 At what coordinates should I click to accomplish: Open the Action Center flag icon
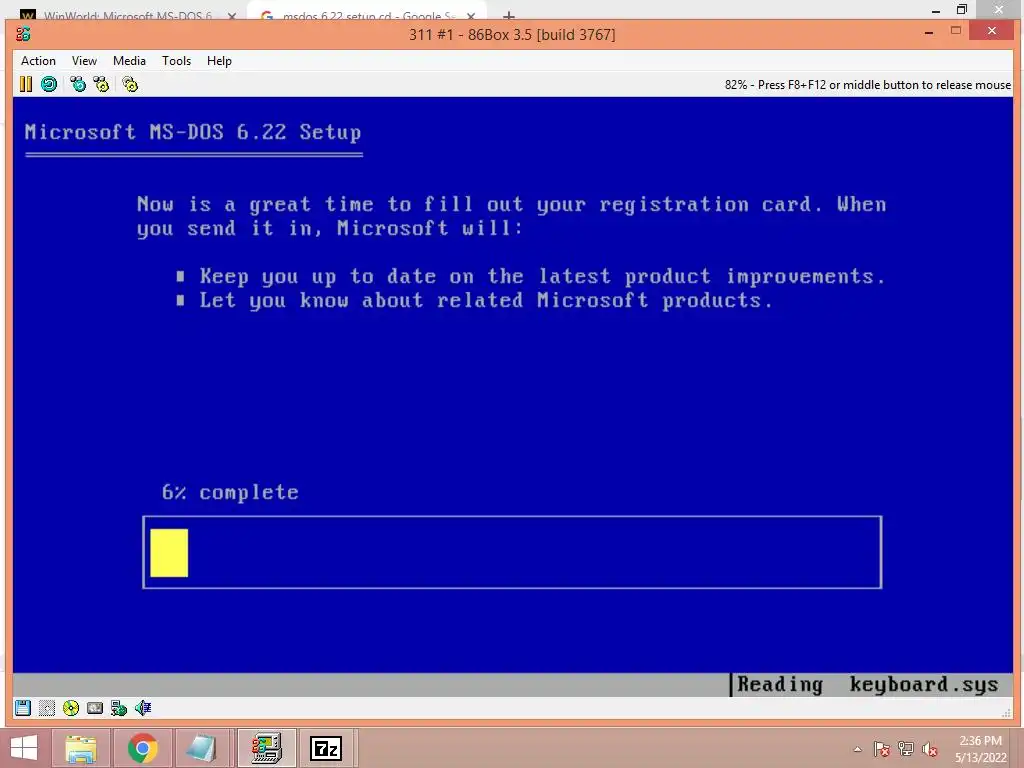pyautogui.click(x=882, y=749)
